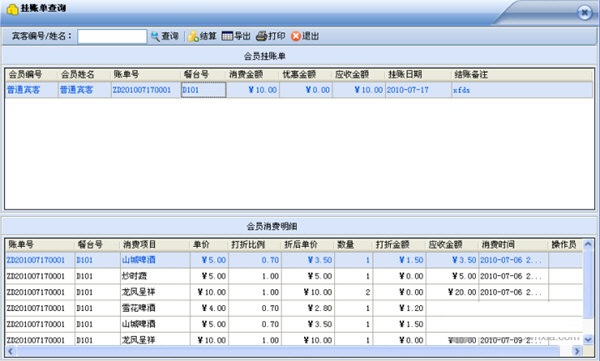Sort by 会员姓名 column header

tap(84, 75)
